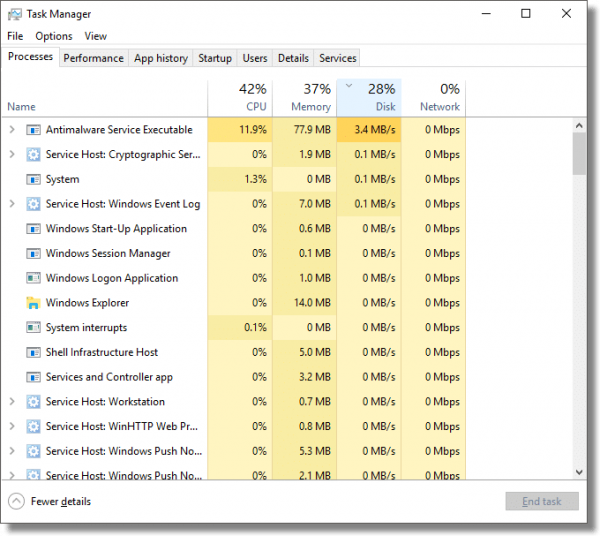Switch to the Performance tab
Viewport: 600px width, 536px height.
pyautogui.click(x=94, y=58)
